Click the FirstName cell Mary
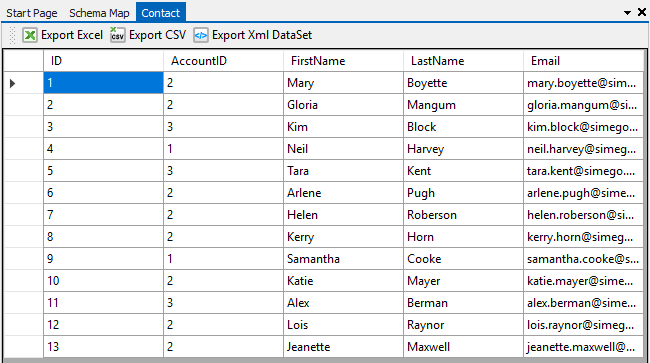The height and width of the screenshot is (363, 650). 343,83
